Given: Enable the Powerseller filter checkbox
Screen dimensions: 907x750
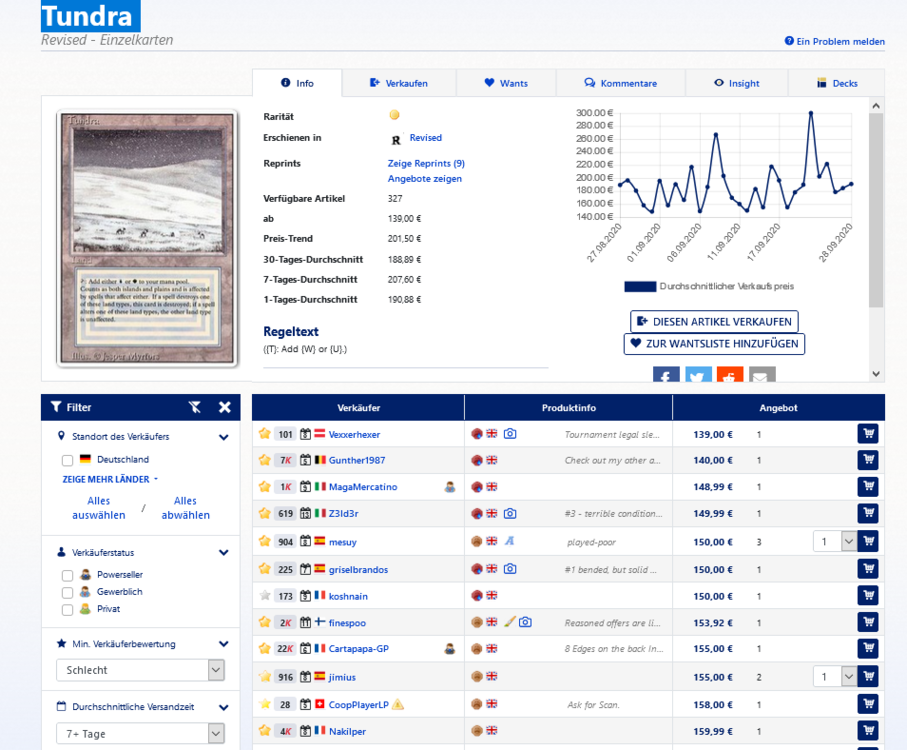Looking at the screenshot, I should click(x=68, y=575).
